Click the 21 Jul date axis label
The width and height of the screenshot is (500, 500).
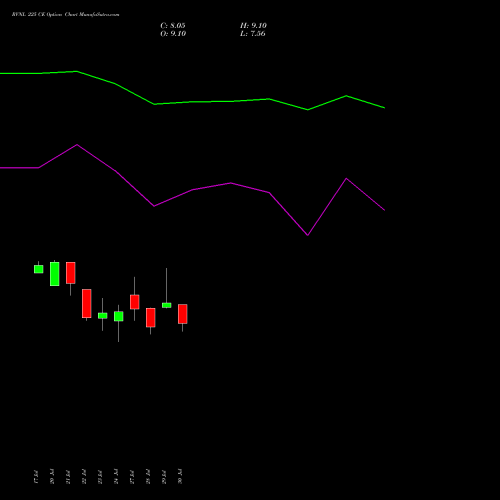click(x=68, y=477)
